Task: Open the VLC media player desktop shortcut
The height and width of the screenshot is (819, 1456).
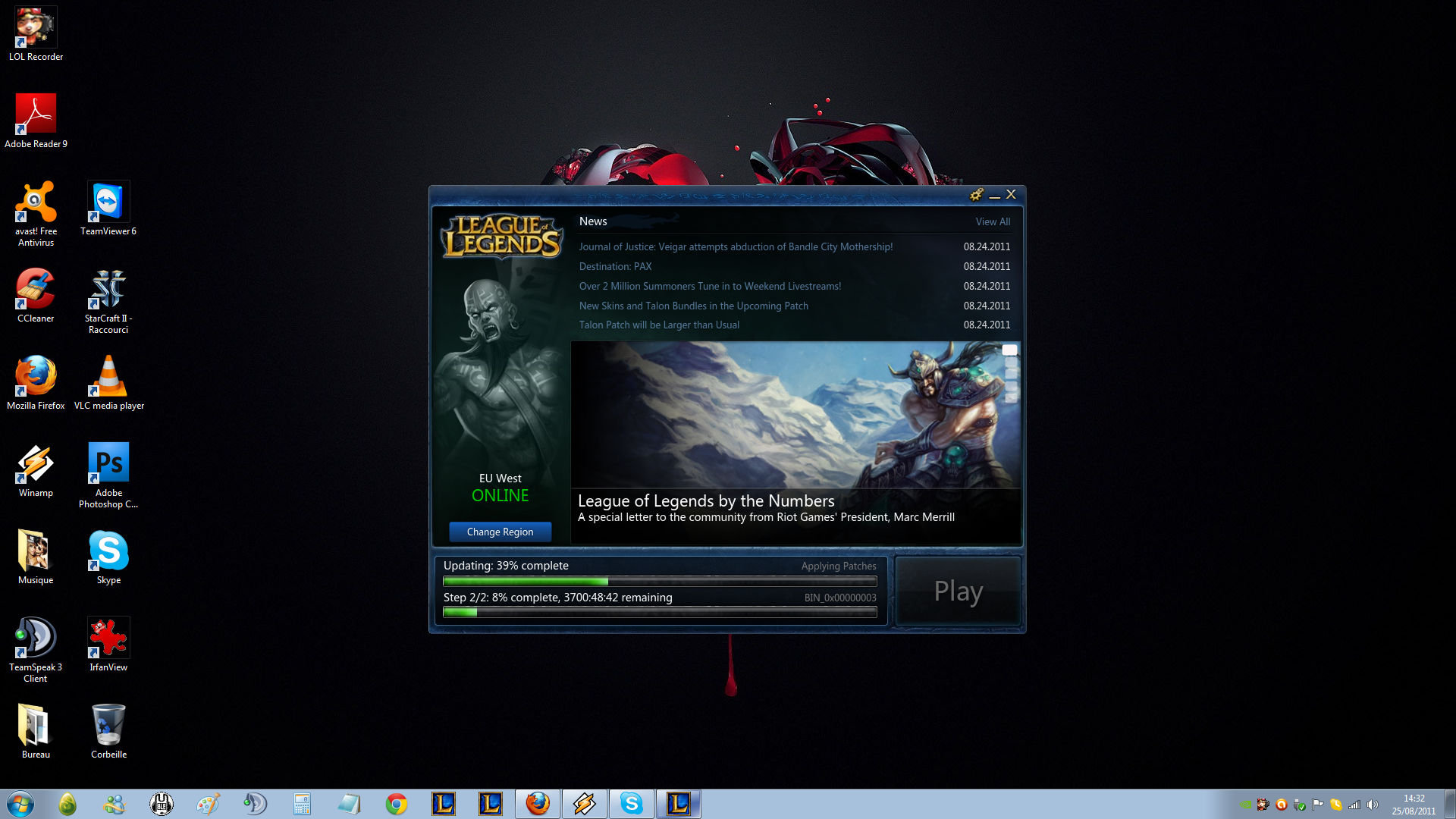Action: tap(108, 383)
